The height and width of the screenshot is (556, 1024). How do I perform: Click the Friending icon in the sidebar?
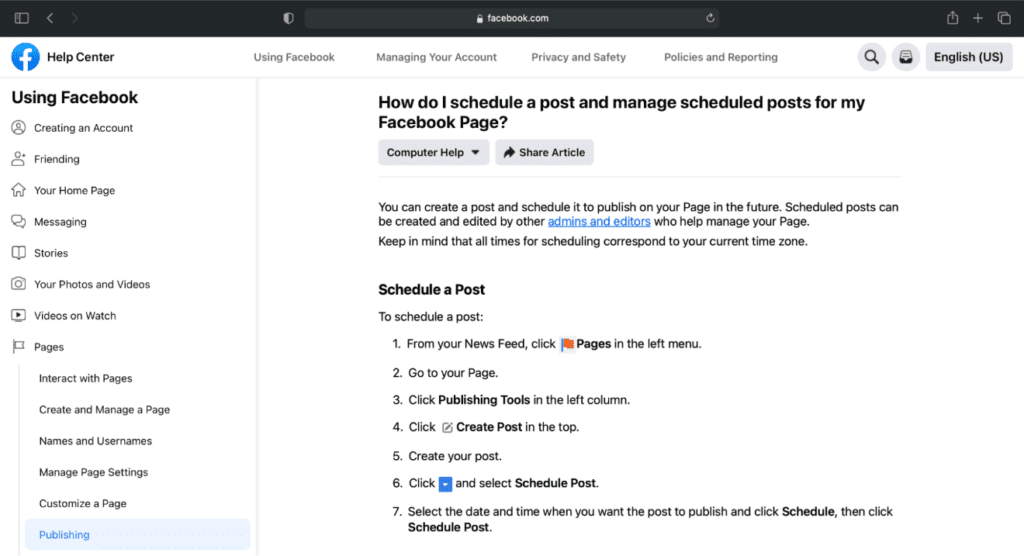pyautogui.click(x=18, y=159)
